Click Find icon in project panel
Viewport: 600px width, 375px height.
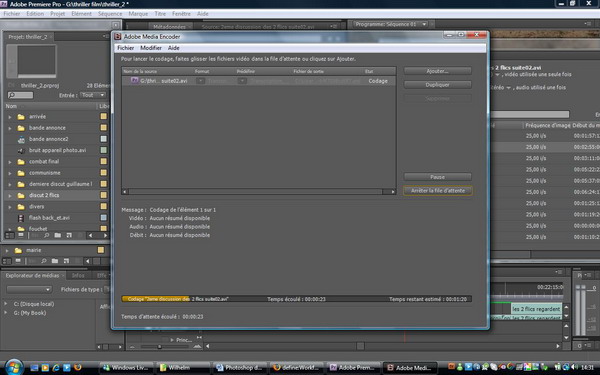click(x=46, y=235)
